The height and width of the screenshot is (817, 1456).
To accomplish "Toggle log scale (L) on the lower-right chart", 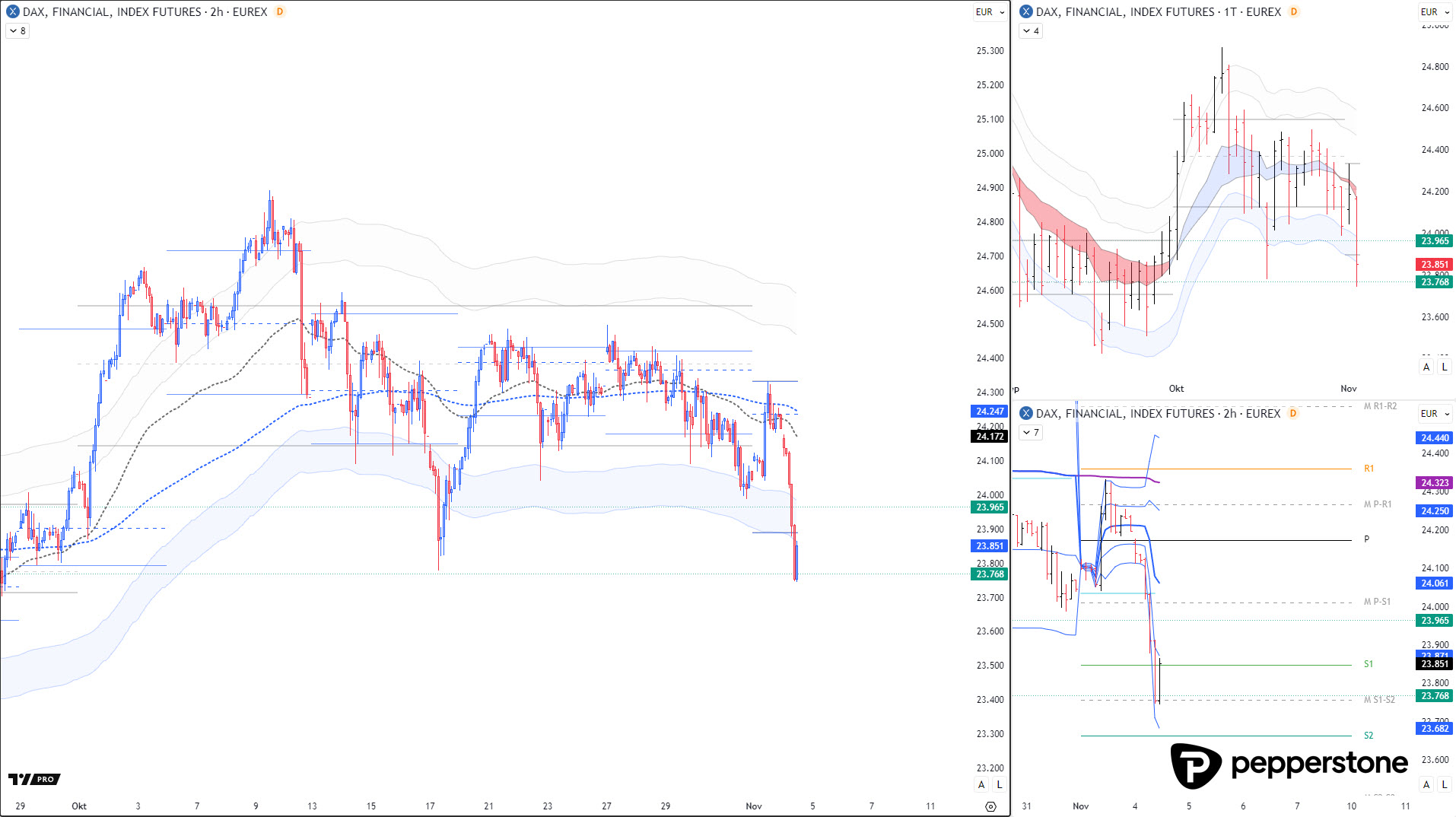I will pos(1445,785).
